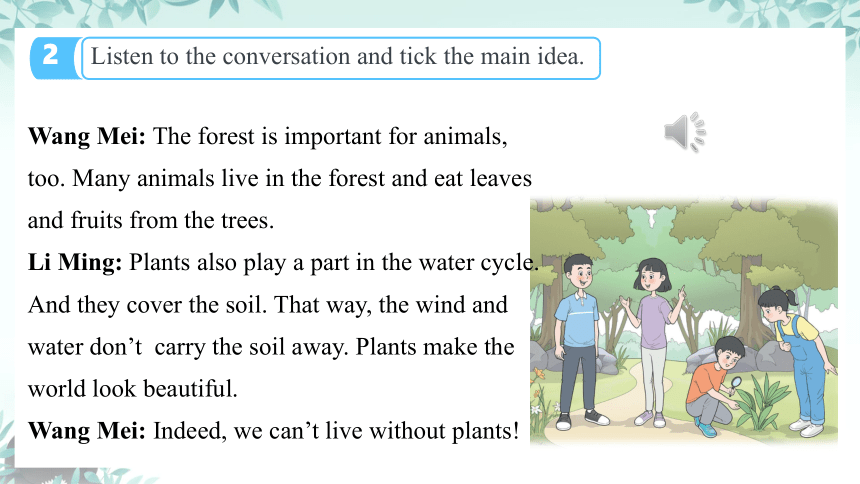
Task: Select the first bold 'Wang Mei:' label
Action: tap(87, 136)
